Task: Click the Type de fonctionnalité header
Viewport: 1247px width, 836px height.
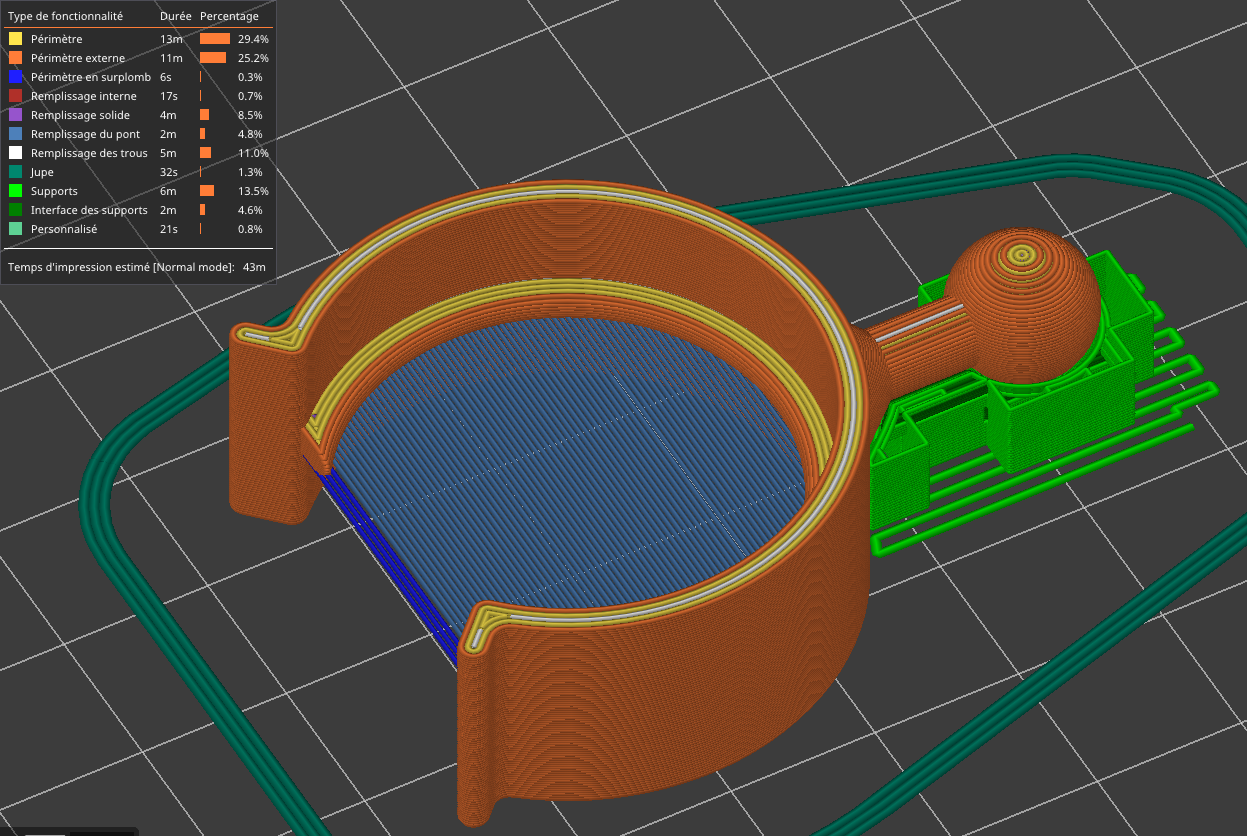Action: coord(65,16)
